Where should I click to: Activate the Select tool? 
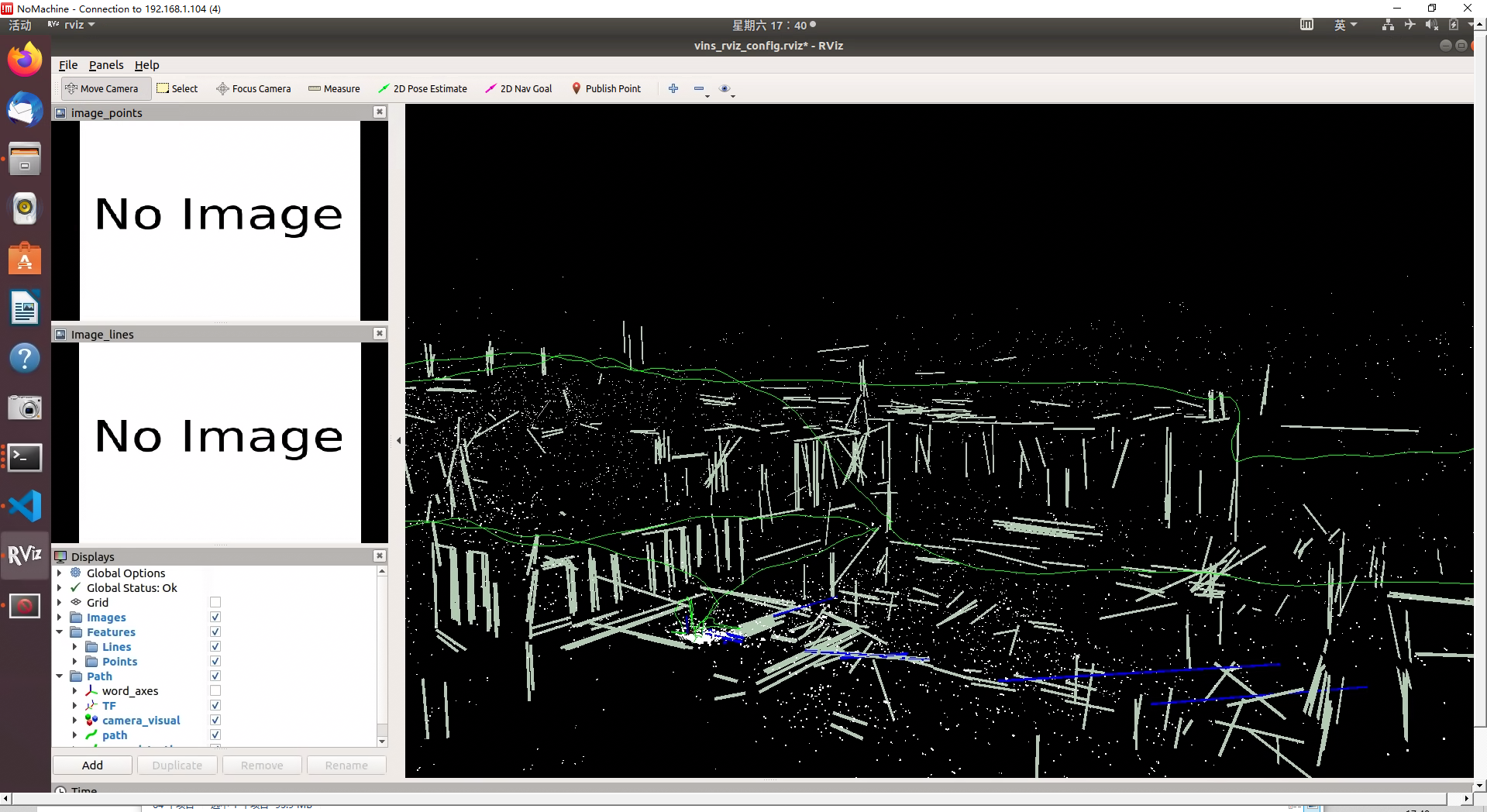(177, 88)
